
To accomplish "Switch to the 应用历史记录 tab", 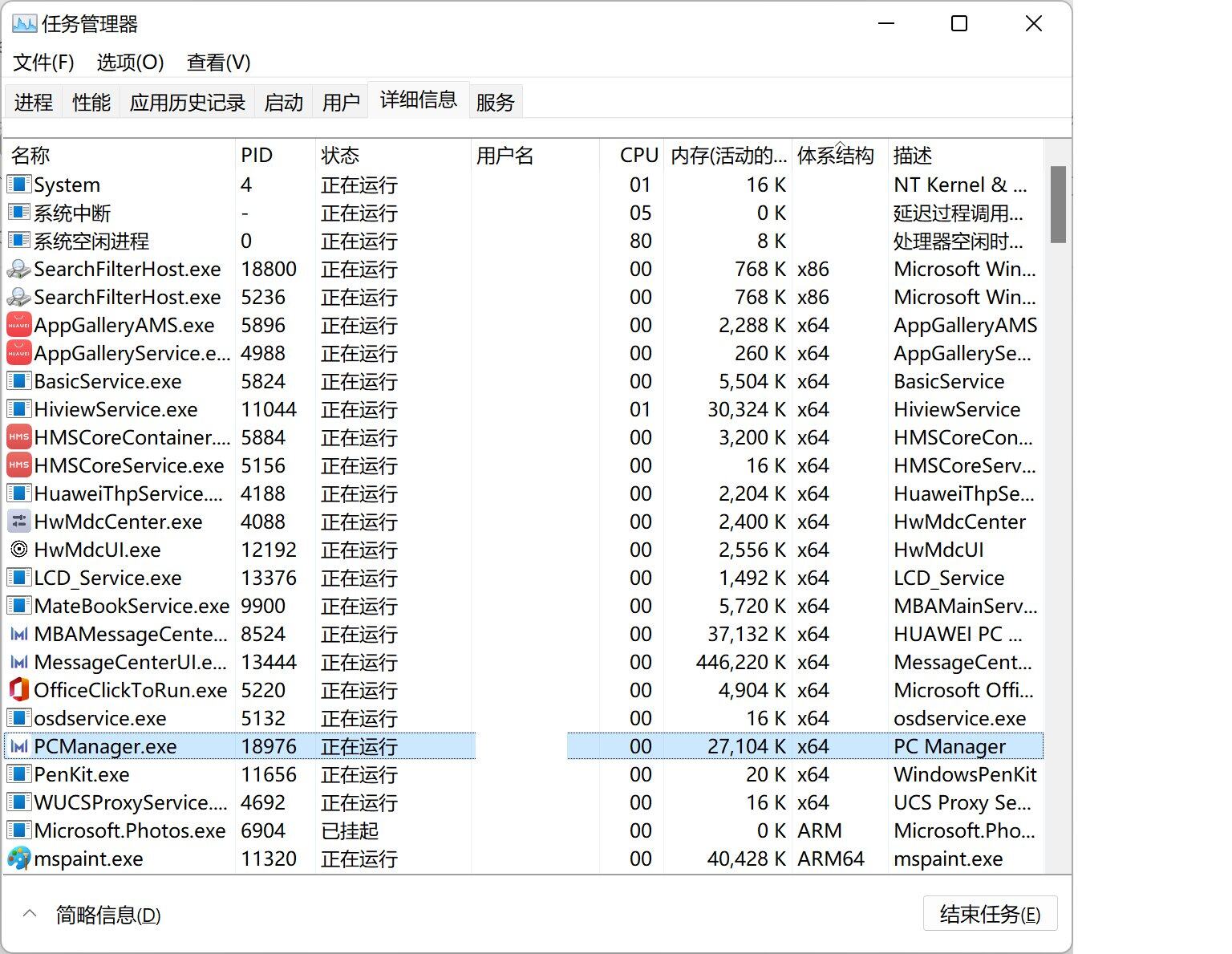I will tap(188, 103).
